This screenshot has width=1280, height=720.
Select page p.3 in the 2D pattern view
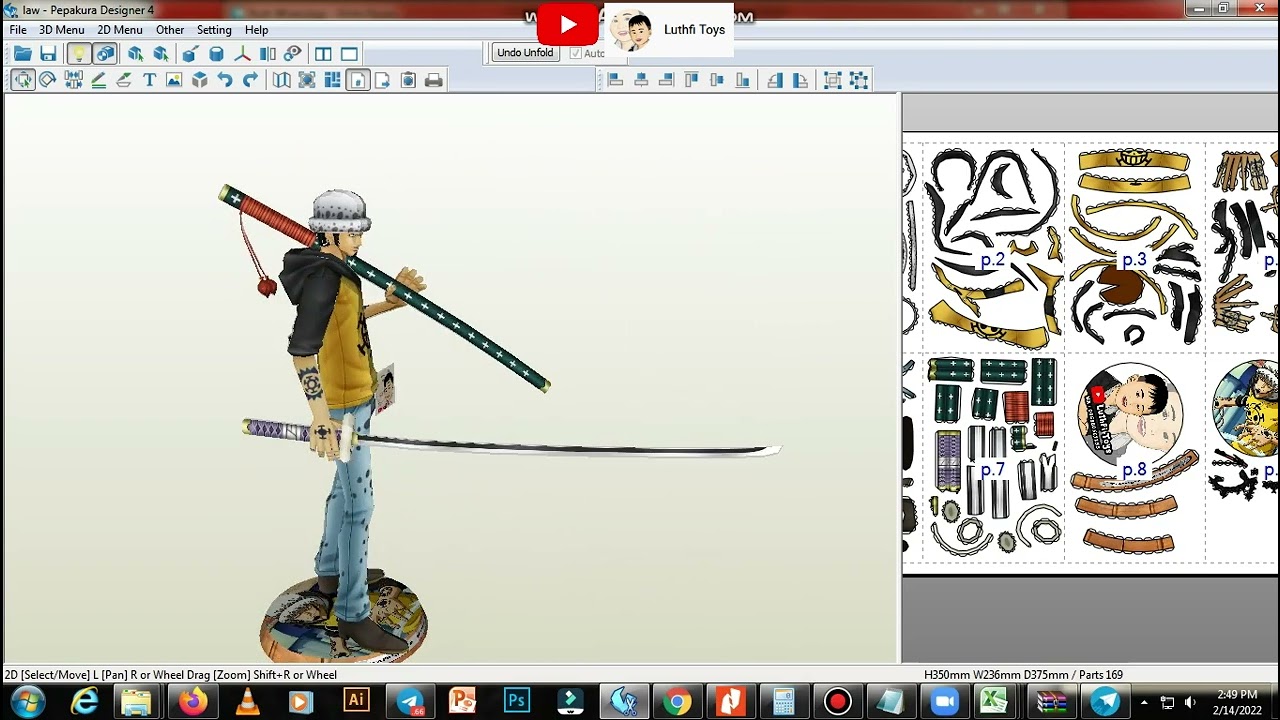[1134, 260]
